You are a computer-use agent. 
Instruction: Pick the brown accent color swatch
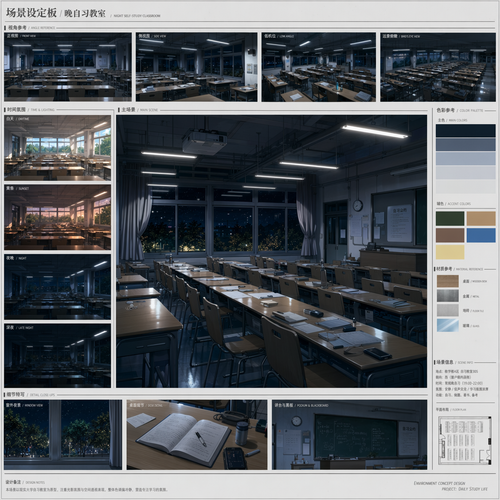click(x=450, y=235)
